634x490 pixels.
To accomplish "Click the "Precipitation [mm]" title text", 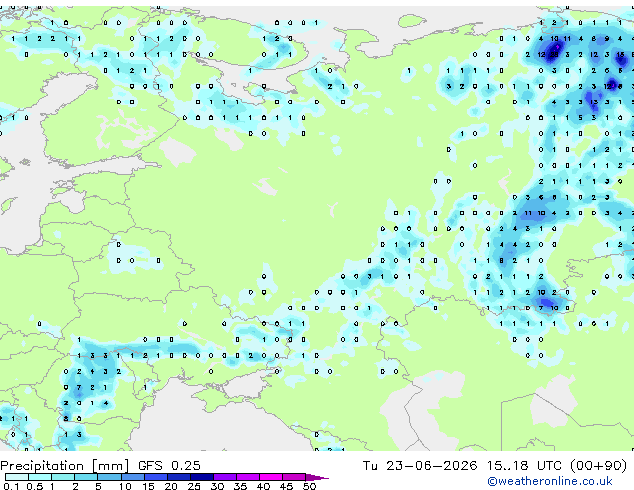I will [x=65, y=466].
